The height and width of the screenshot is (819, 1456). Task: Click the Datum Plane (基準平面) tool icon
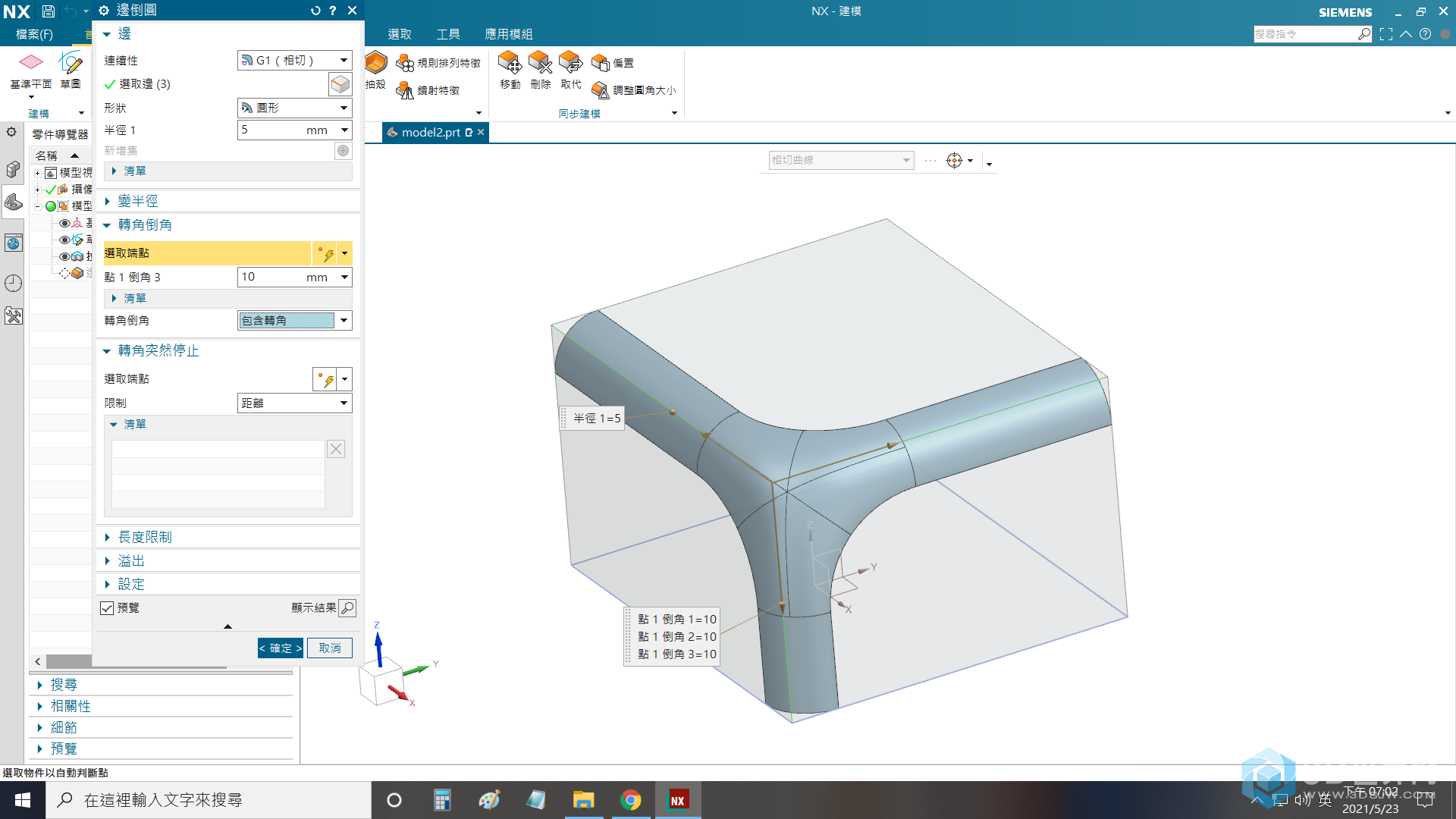pyautogui.click(x=30, y=61)
